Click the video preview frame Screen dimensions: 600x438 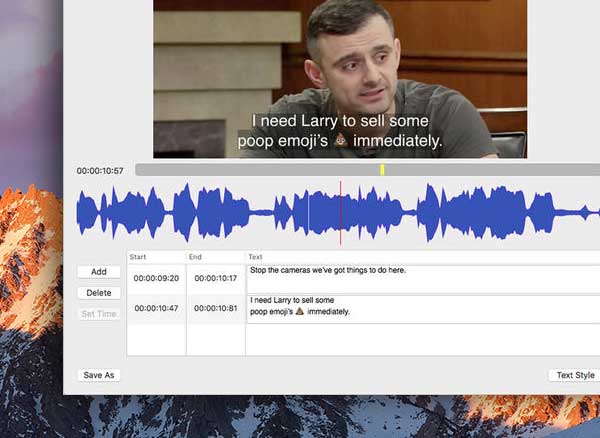point(340,79)
